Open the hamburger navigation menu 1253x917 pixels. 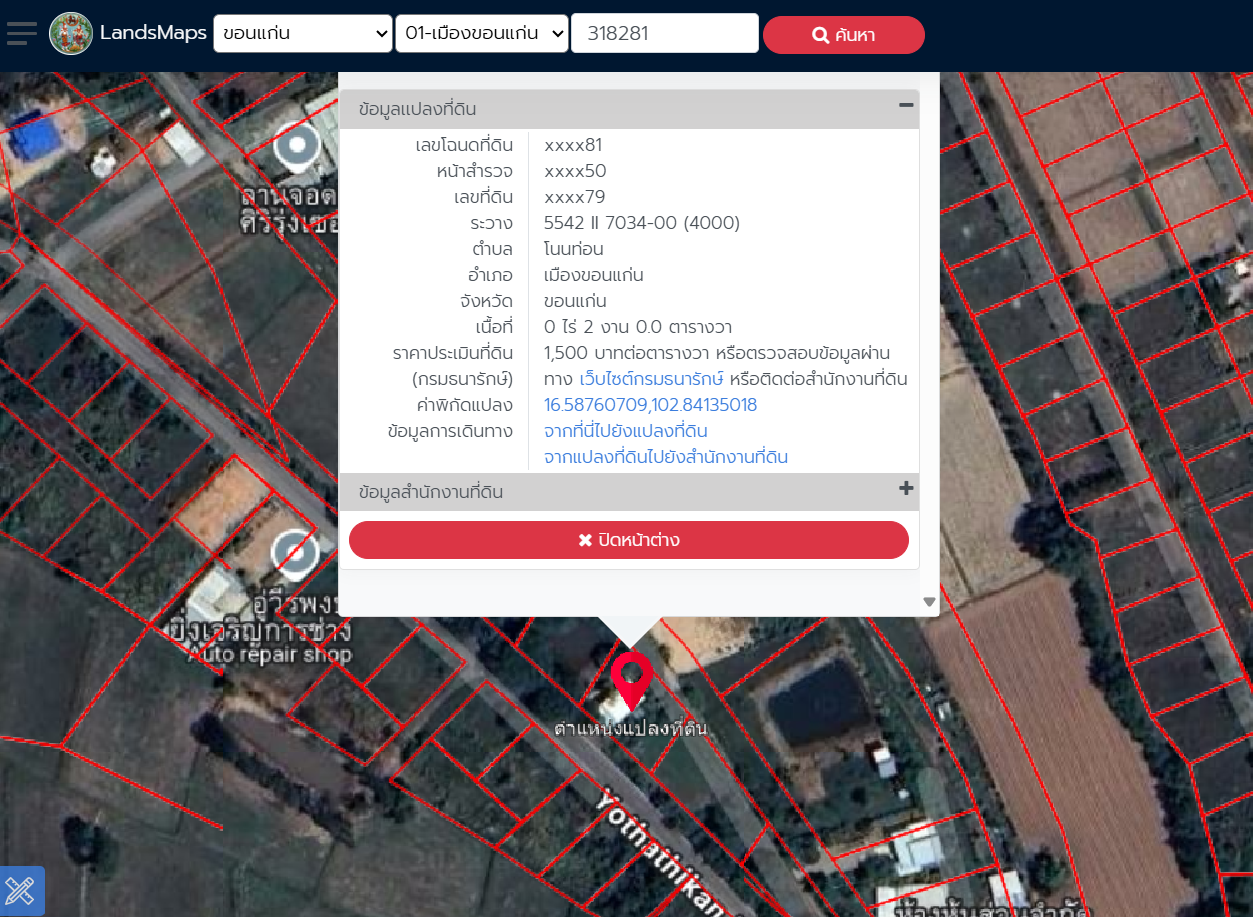coord(21,33)
